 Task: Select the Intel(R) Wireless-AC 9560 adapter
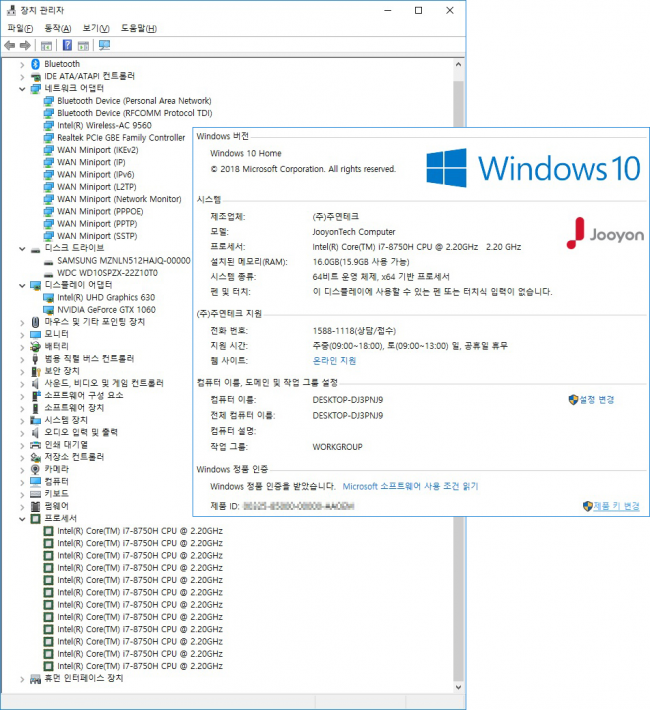point(104,125)
